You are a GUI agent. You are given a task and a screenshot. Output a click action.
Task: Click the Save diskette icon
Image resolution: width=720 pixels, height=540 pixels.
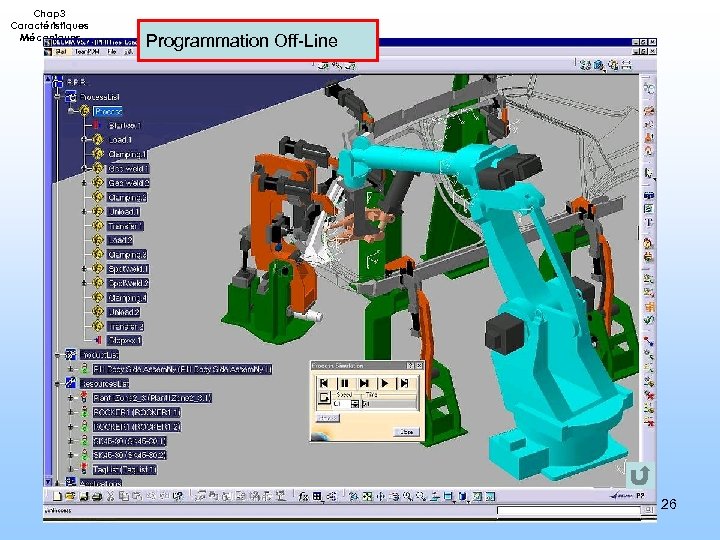point(84,496)
